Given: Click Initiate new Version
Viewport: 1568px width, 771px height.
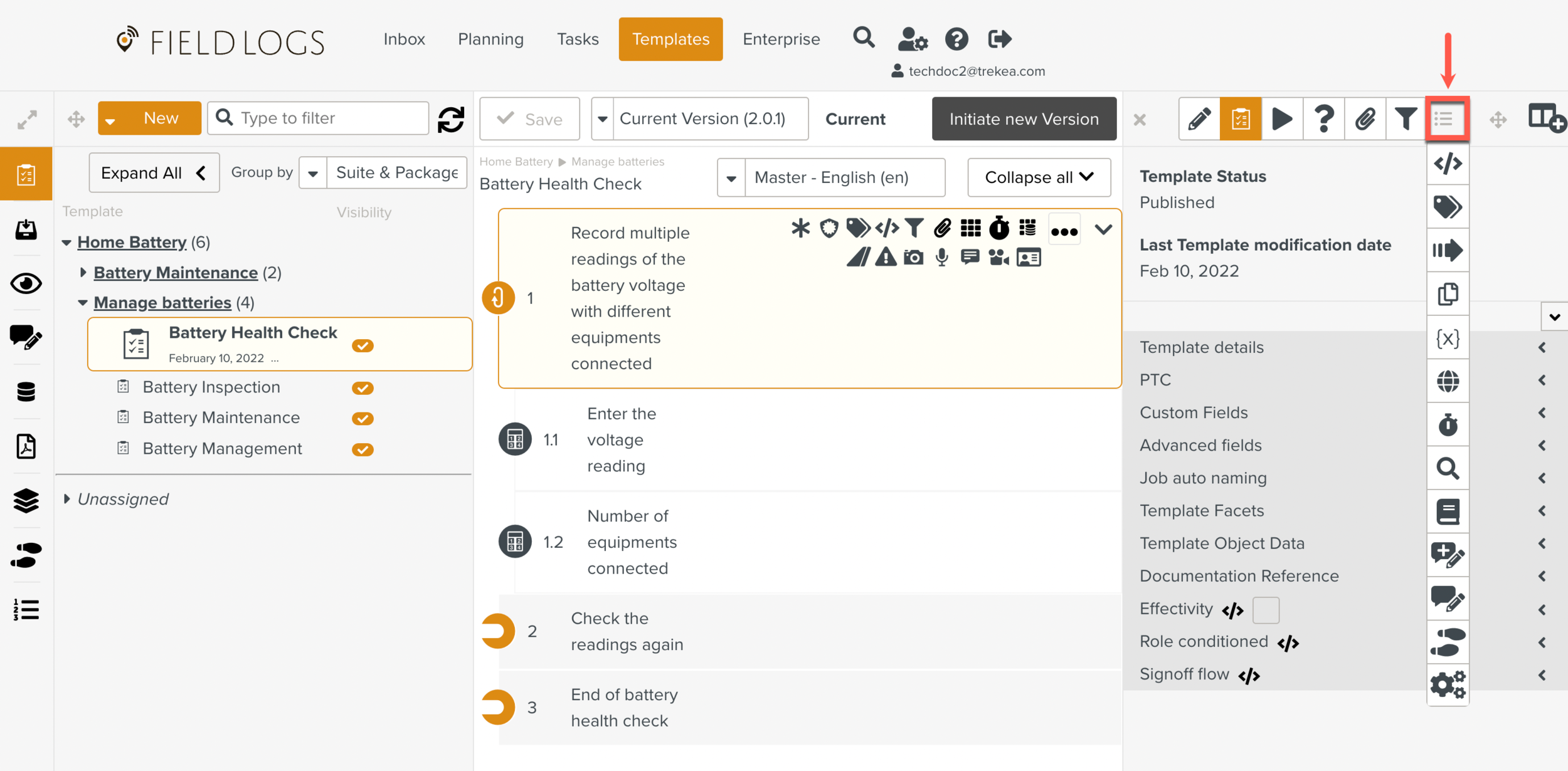Looking at the screenshot, I should pos(1024,118).
